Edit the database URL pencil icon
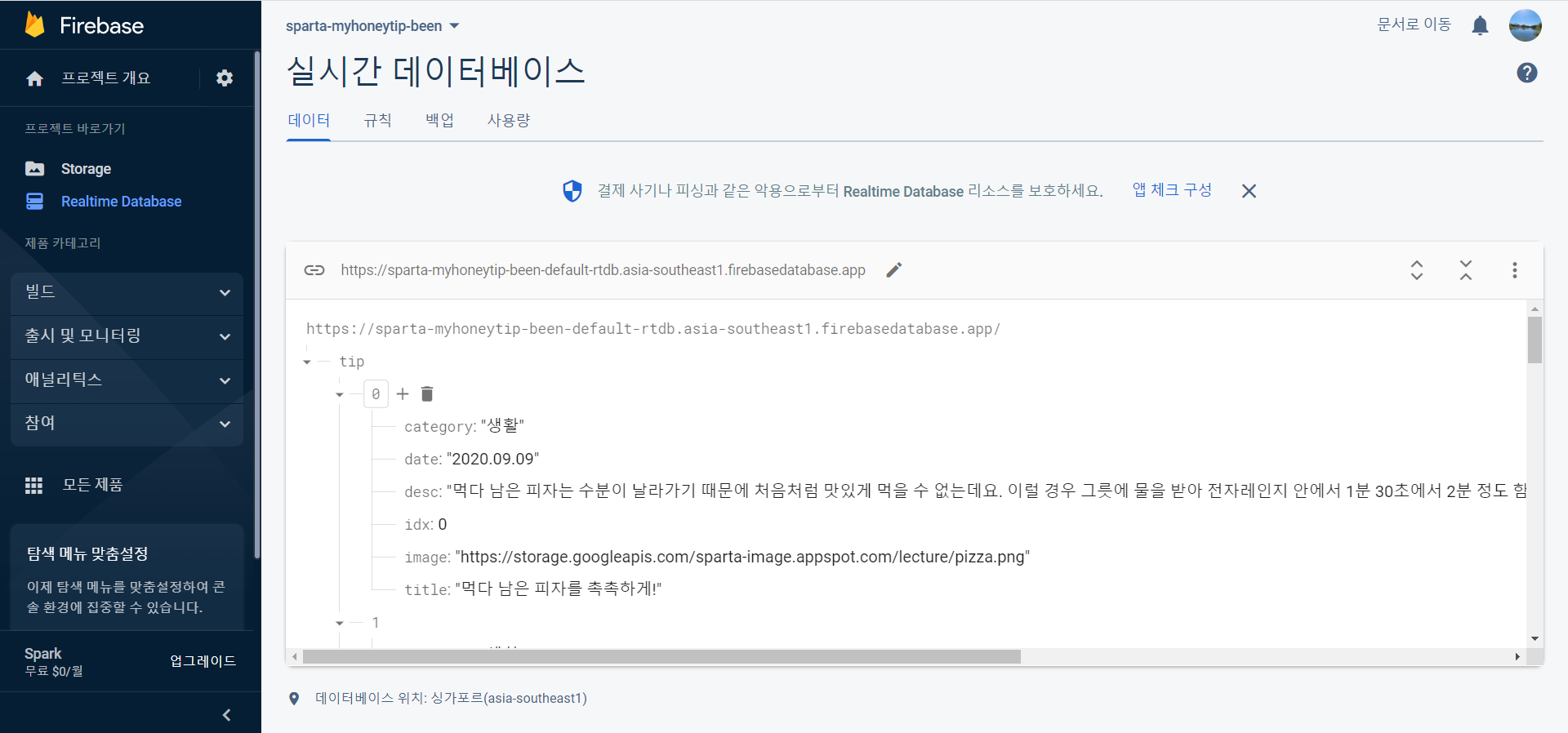 (894, 270)
